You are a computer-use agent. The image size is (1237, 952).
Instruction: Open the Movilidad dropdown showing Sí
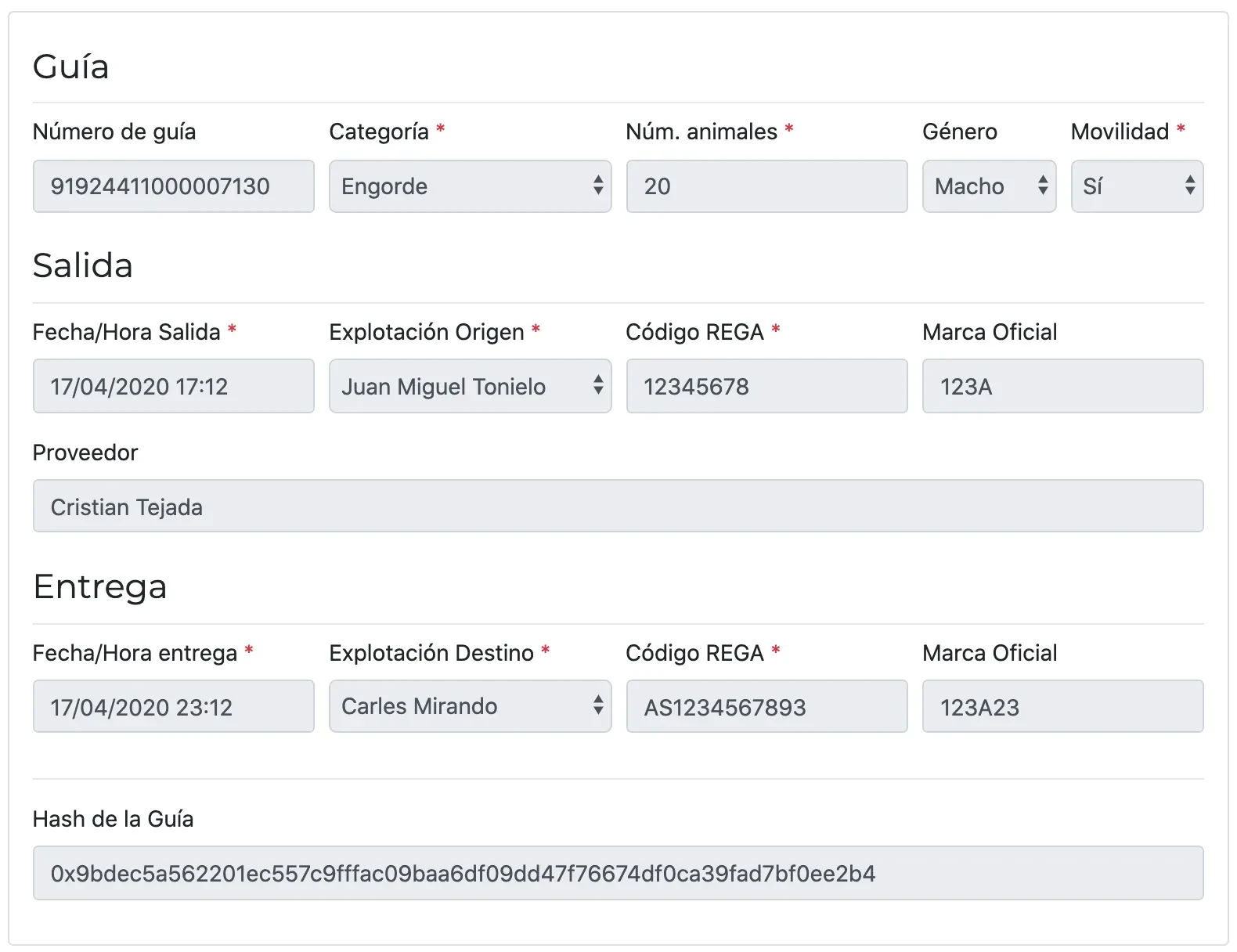click(x=1137, y=186)
